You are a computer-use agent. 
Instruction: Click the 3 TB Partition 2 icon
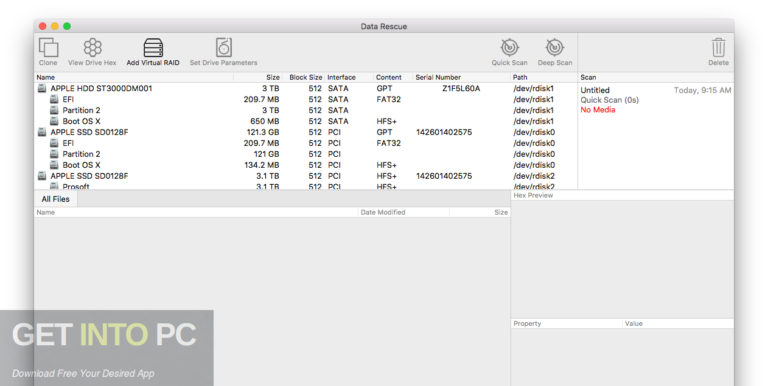pos(54,110)
